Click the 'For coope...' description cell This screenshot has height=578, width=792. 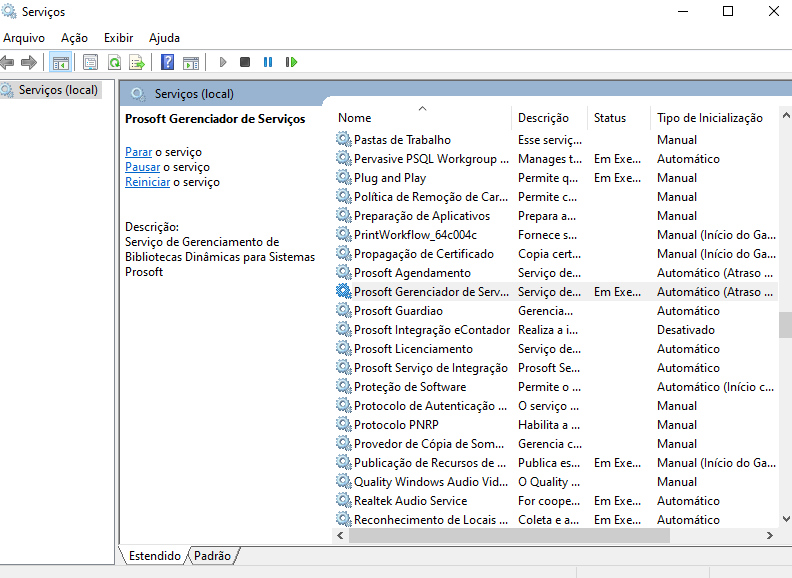point(549,501)
